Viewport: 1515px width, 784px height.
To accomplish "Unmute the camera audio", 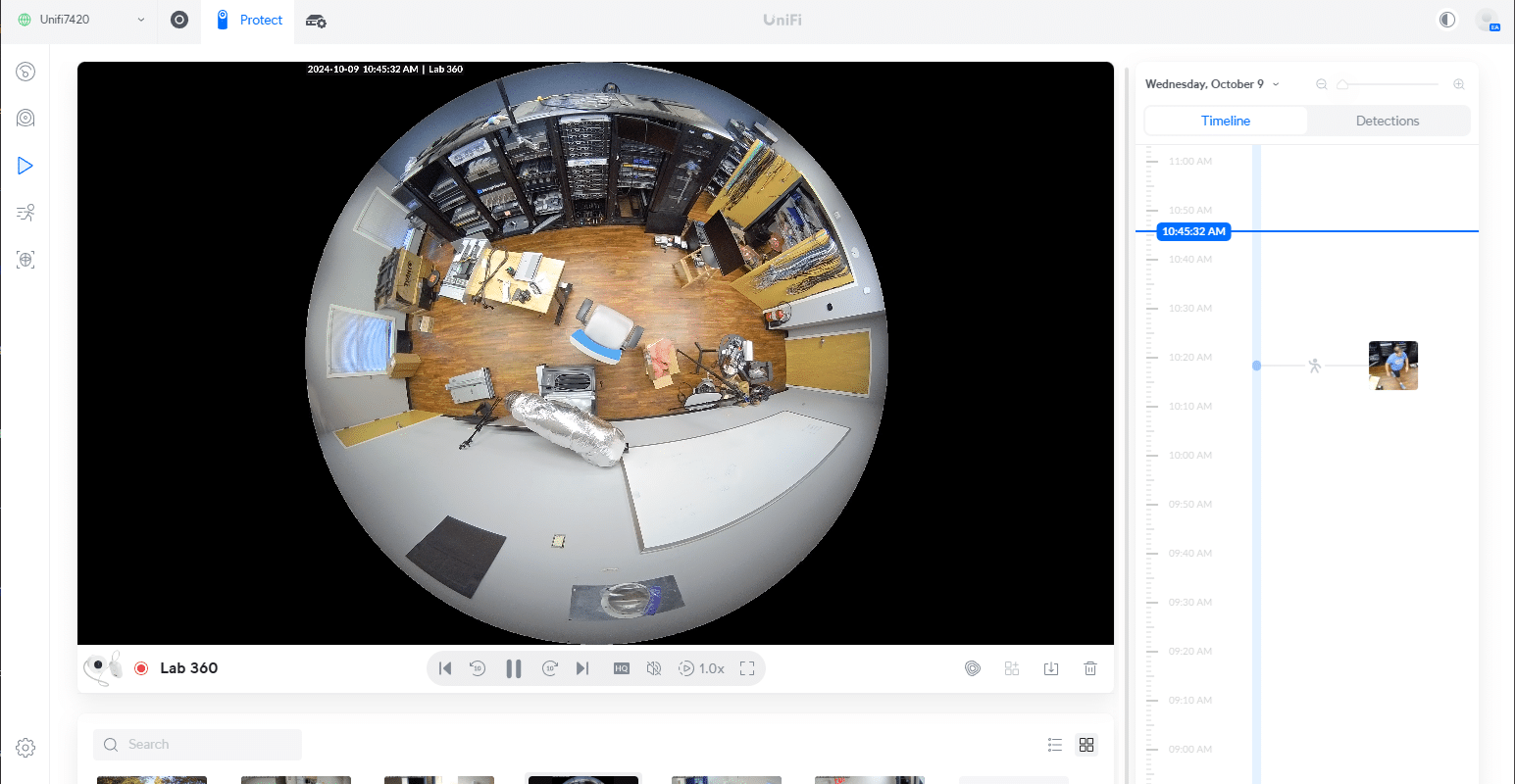I will 654,668.
